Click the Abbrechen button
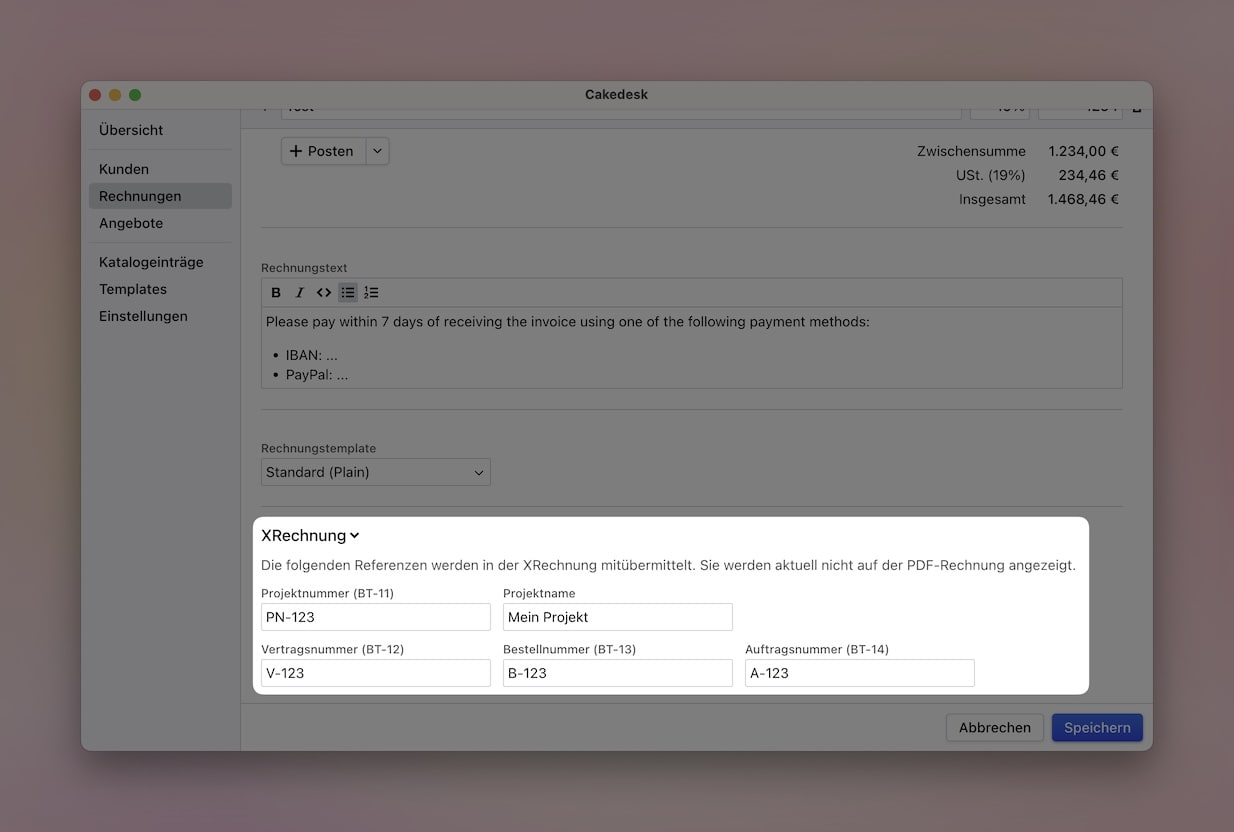 (994, 727)
